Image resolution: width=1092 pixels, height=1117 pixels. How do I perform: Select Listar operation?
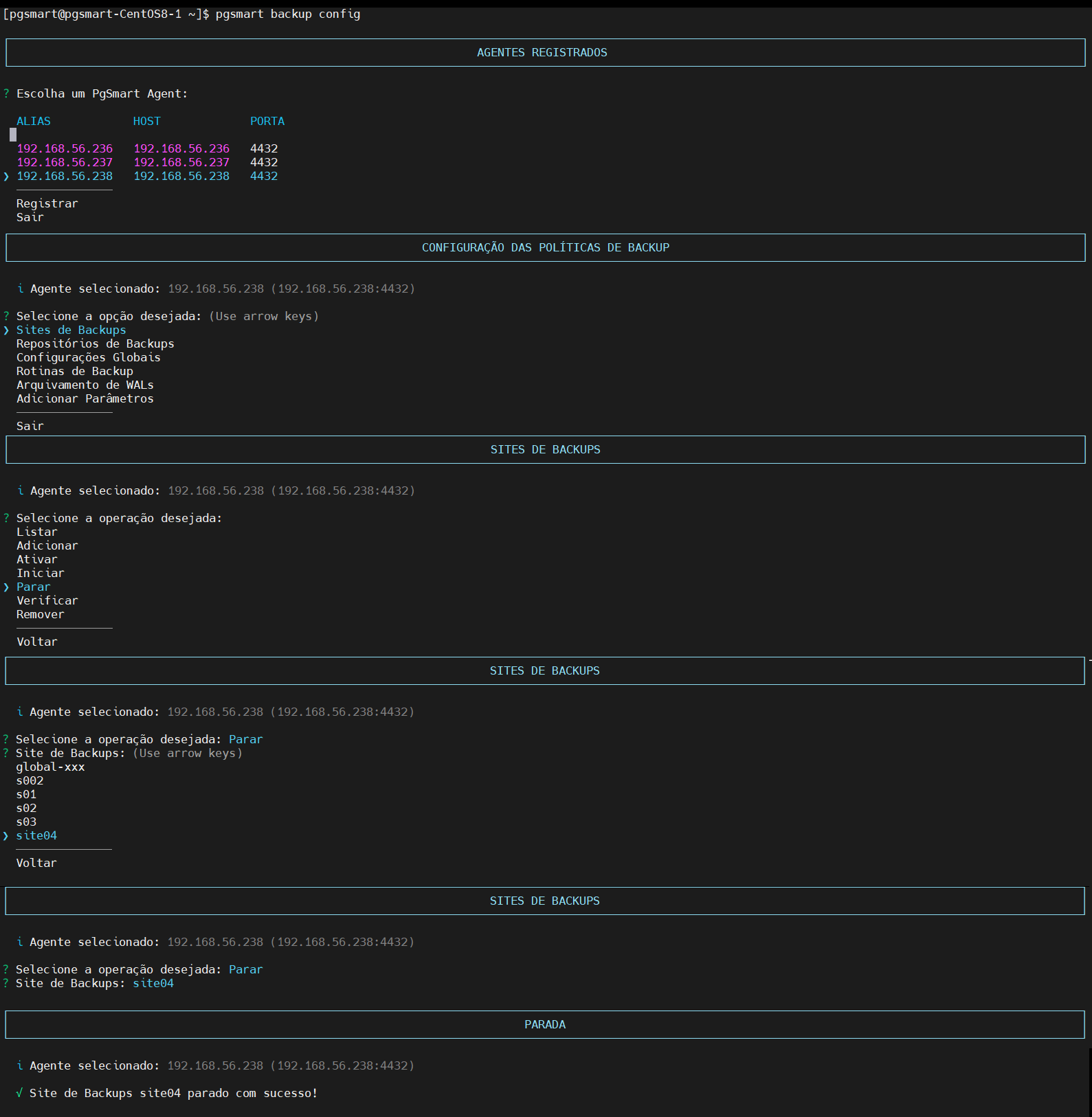(37, 532)
